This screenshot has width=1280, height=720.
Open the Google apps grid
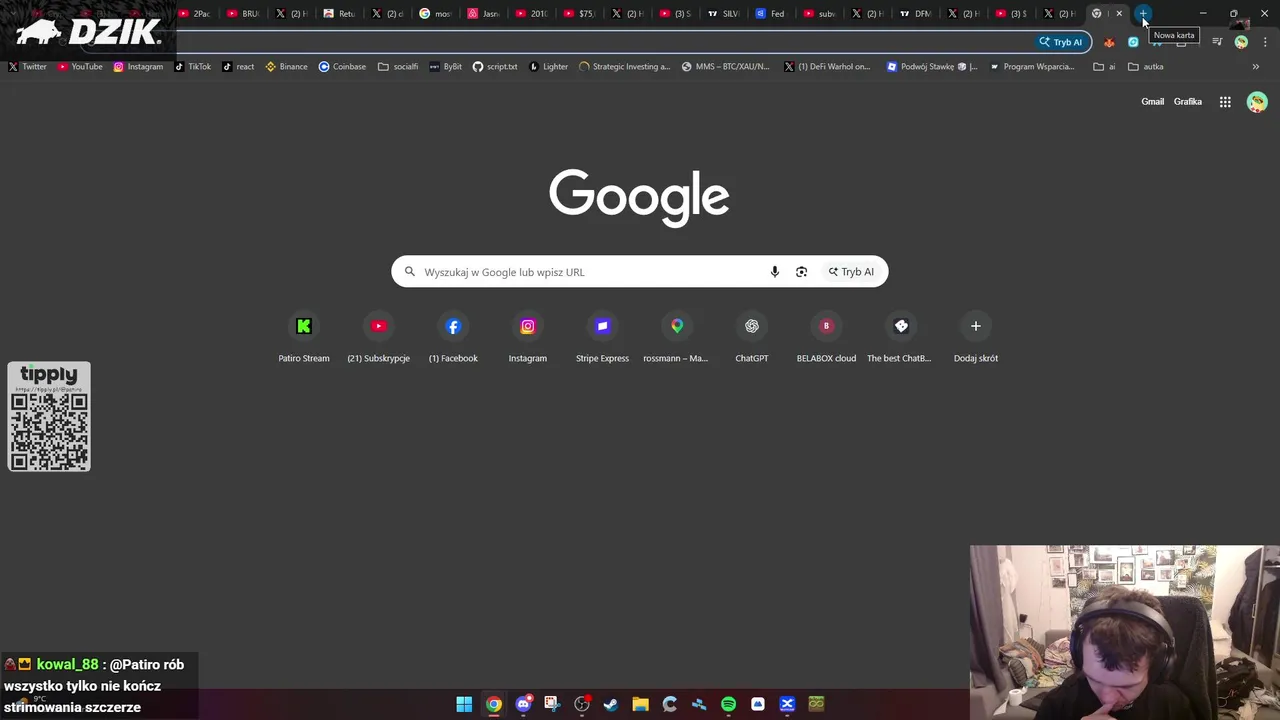pos(1225,102)
